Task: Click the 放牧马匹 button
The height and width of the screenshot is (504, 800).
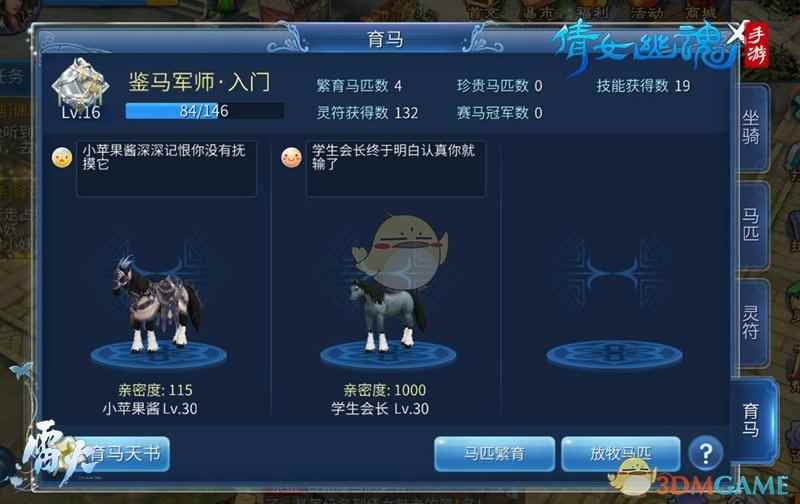Action: pyautogui.click(x=620, y=453)
